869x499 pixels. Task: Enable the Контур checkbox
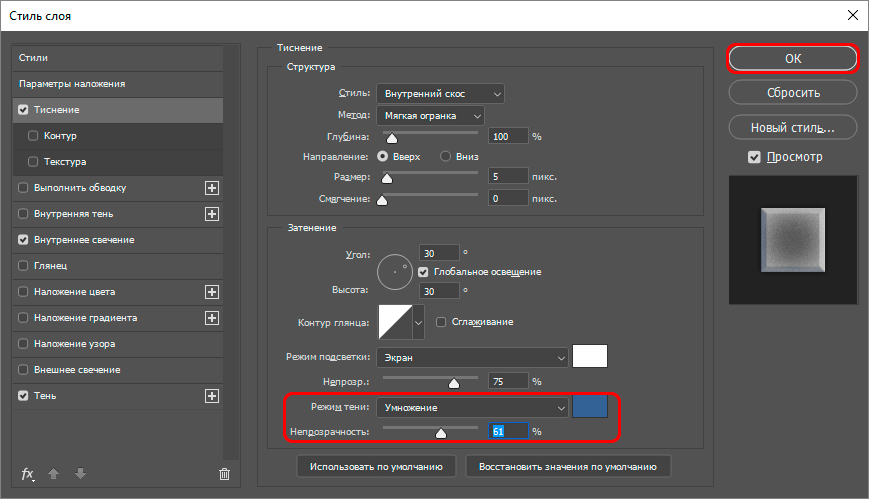tap(33, 136)
